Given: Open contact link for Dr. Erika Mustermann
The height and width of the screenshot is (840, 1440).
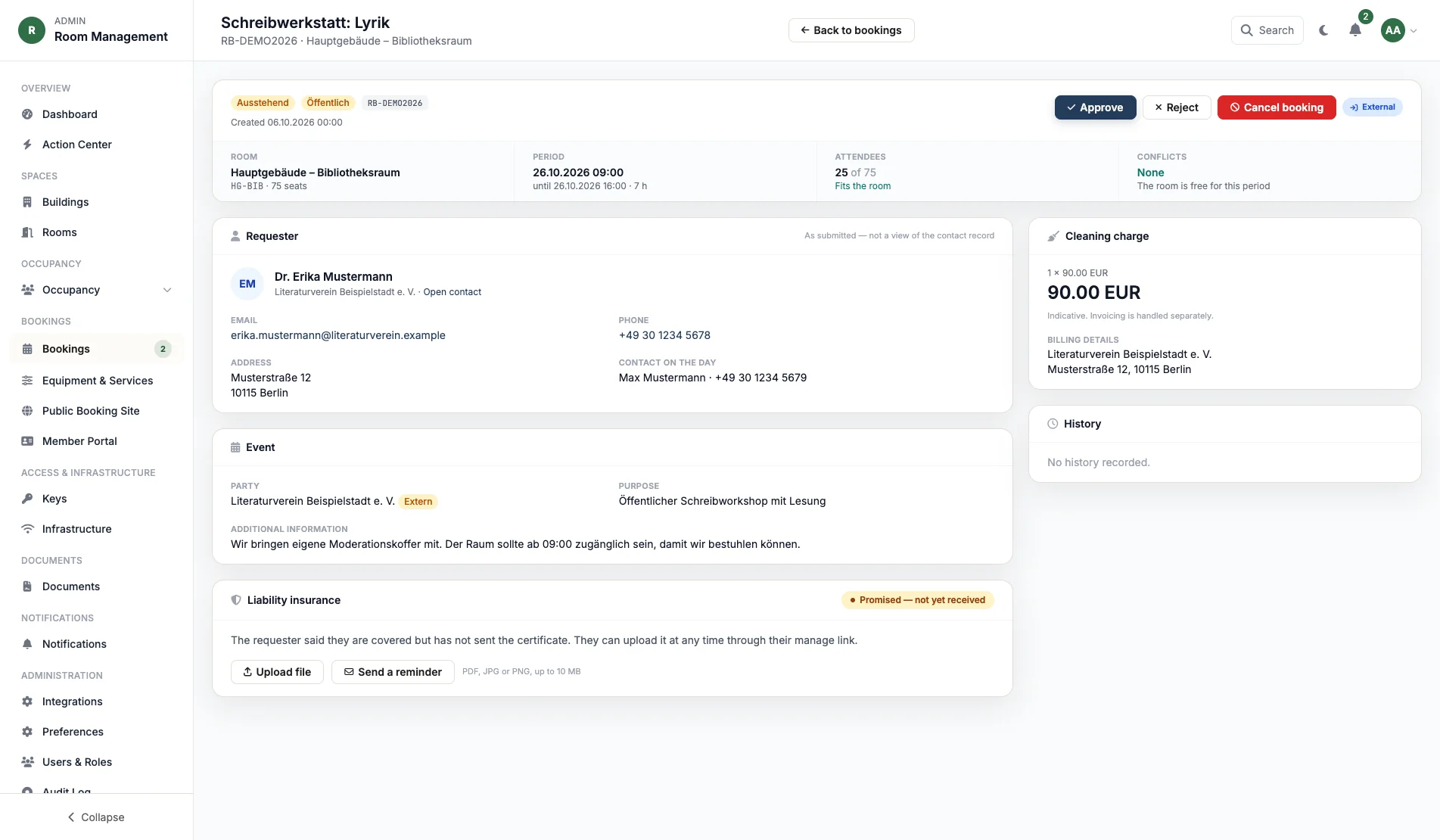Looking at the screenshot, I should click(x=452, y=292).
